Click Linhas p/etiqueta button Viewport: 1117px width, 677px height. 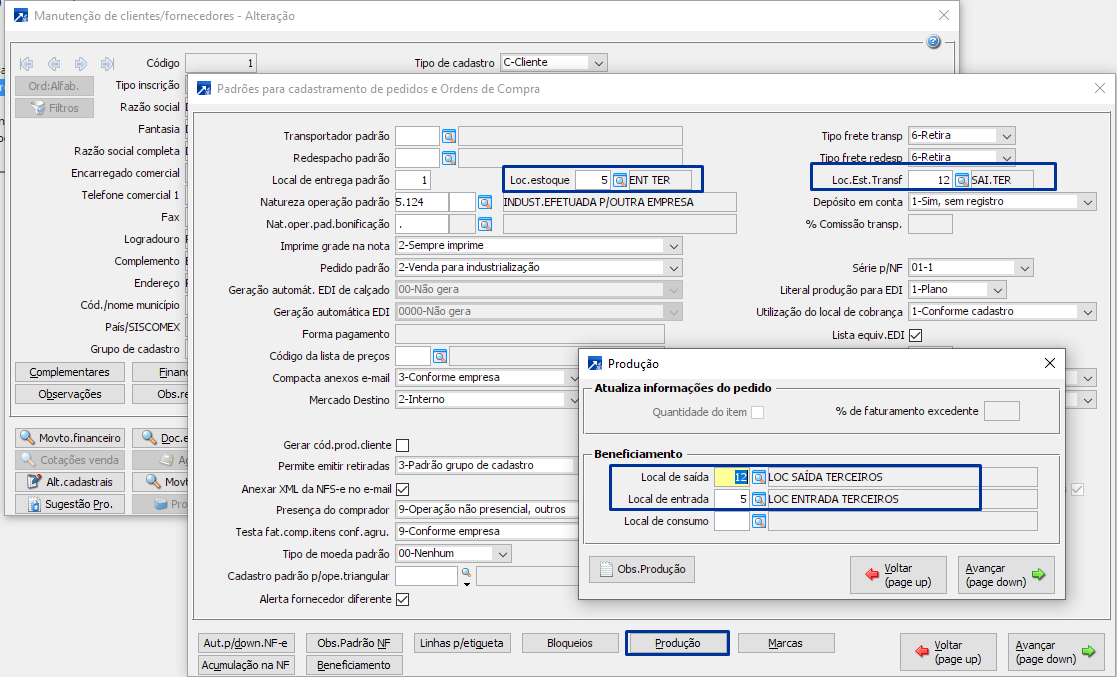pos(462,643)
